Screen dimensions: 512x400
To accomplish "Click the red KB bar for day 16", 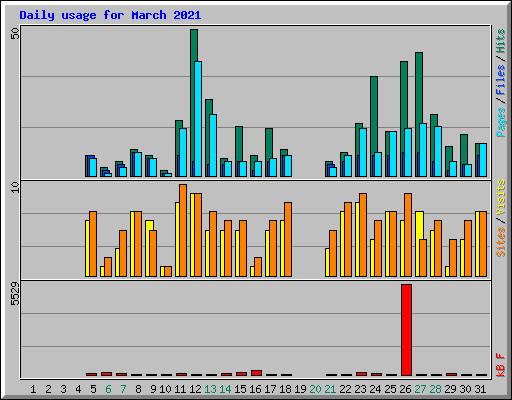I will [256, 373].
